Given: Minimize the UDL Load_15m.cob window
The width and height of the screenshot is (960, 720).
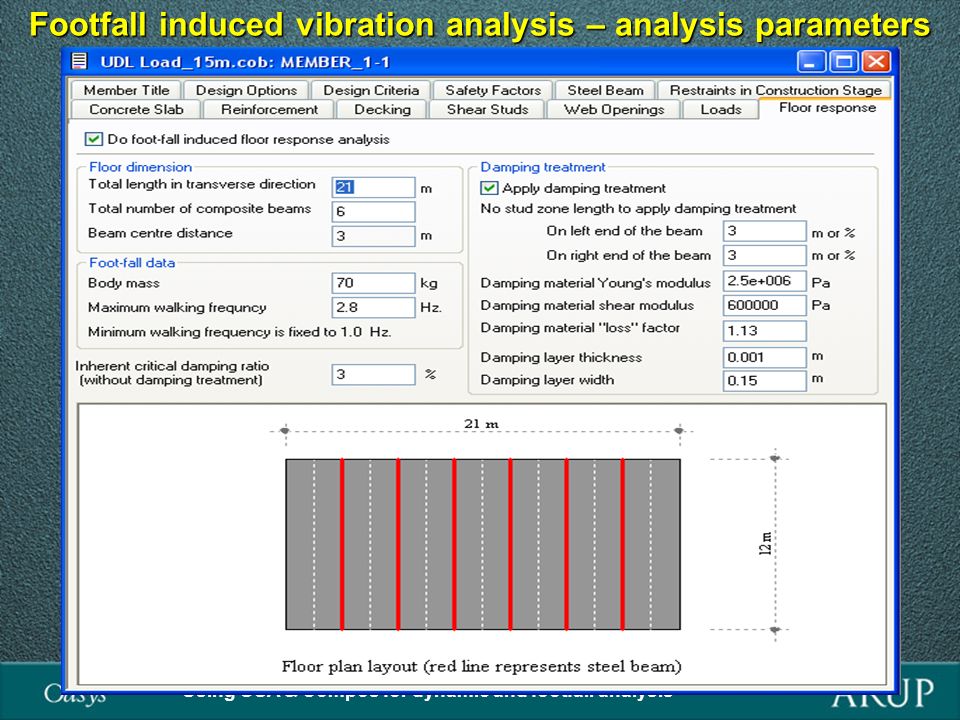Looking at the screenshot, I should (x=811, y=62).
